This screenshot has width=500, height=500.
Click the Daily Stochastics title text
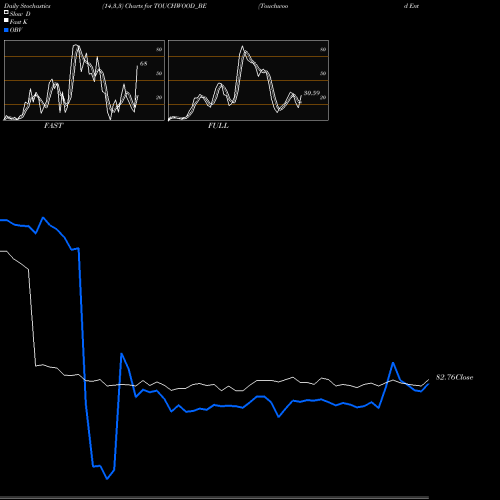(x=27, y=6)
